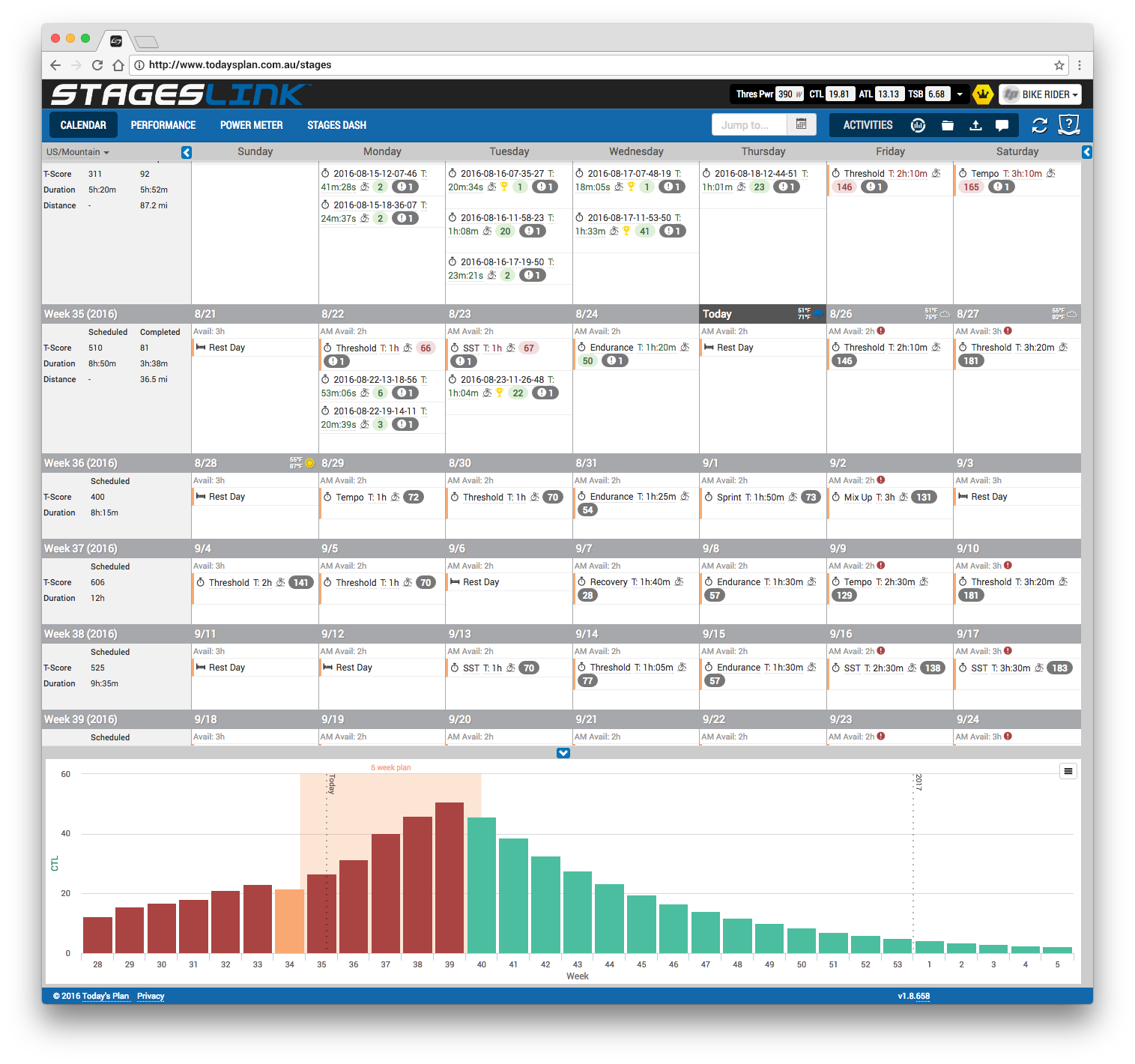
Task: Click the upload activity icon
Action: pyautogui.click(x=975, y=125)
